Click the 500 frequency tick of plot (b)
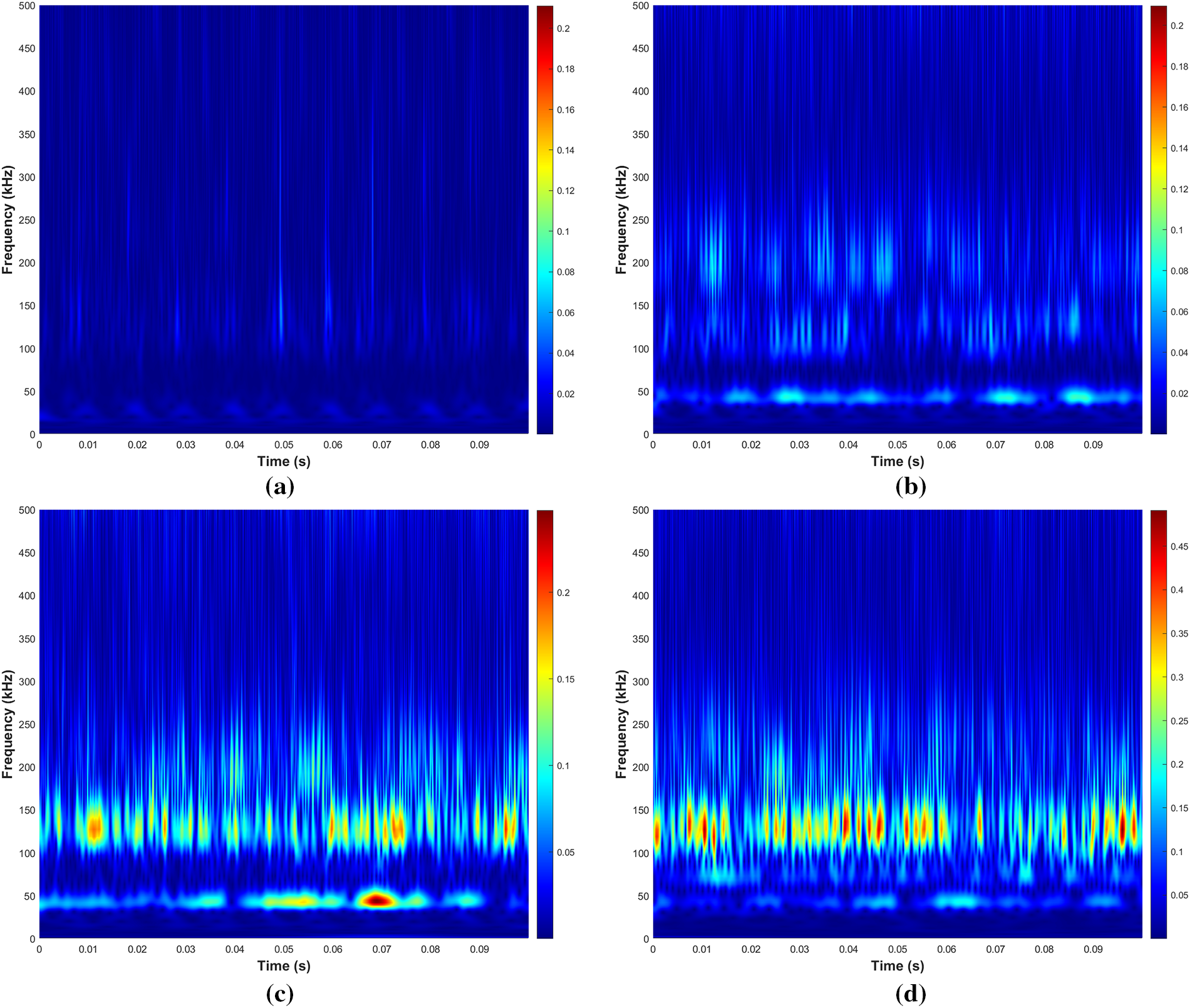The height and width of the screenshot is (1008, 1190). click(x=641, y=6)
